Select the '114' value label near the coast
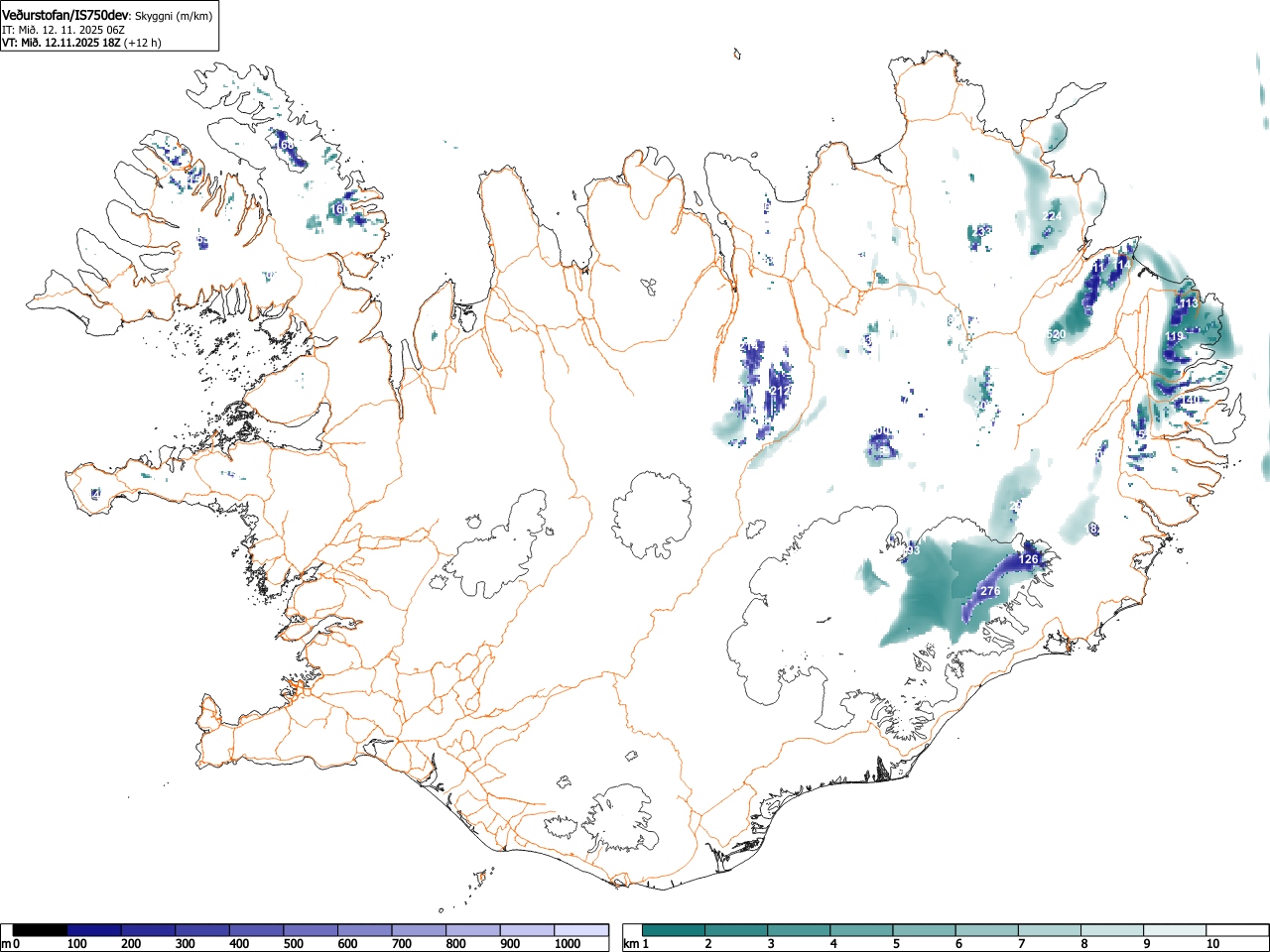 pyautogui.click(x=1123, y=265)
